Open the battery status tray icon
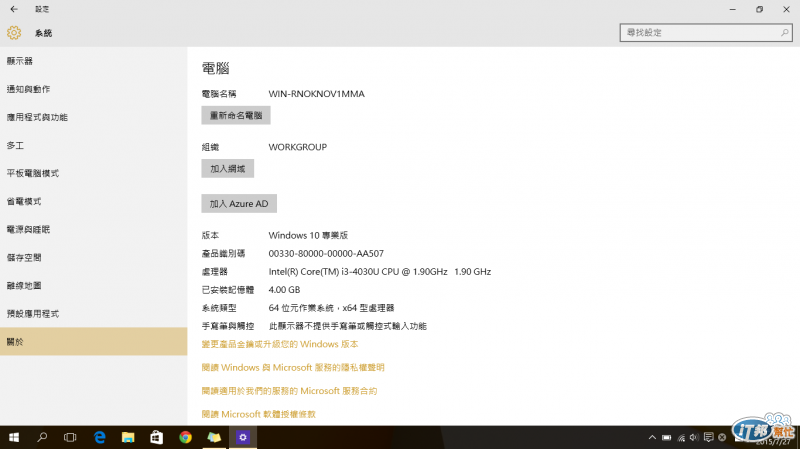The width and height of the screenshot is (800, 449). click(666, 437)
